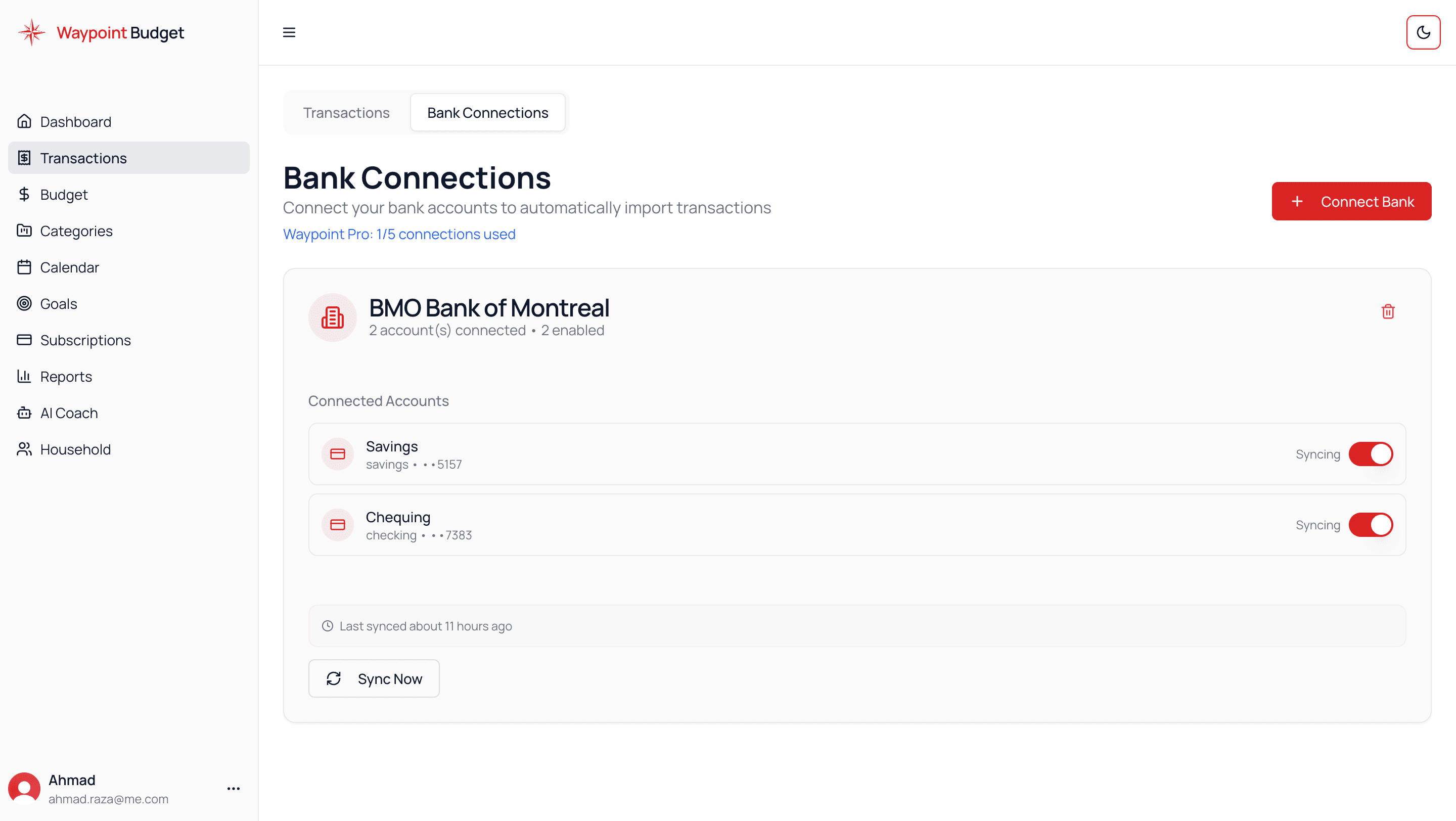This screenshot has height=821, width=1456.
Task: Click the Subscriptions card icon
Action: 24,340
